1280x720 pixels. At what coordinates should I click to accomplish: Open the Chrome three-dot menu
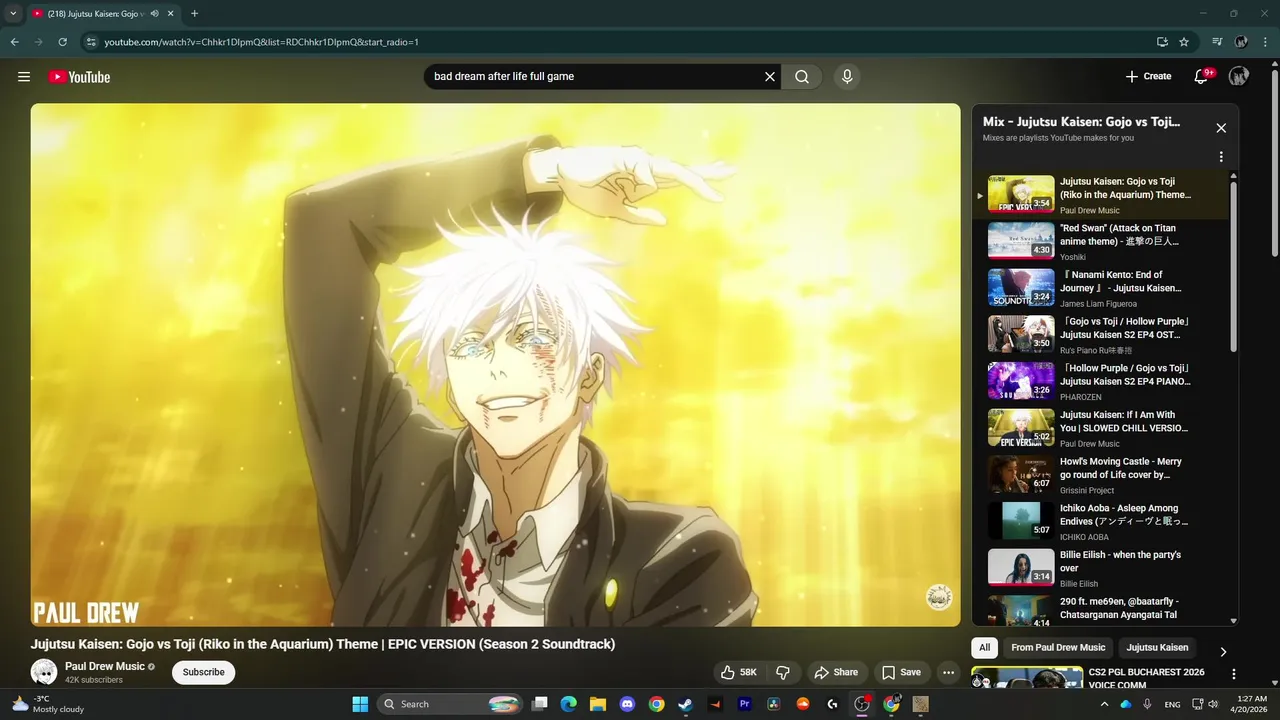pyautogui.click(x=1265, y=42)
